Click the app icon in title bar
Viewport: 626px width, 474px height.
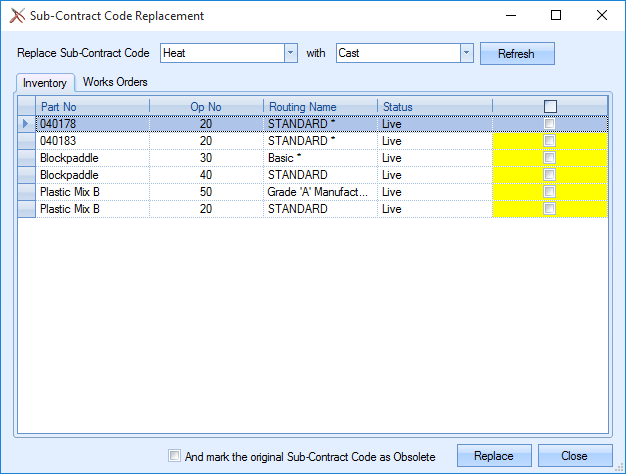click(x=17, y=16)
